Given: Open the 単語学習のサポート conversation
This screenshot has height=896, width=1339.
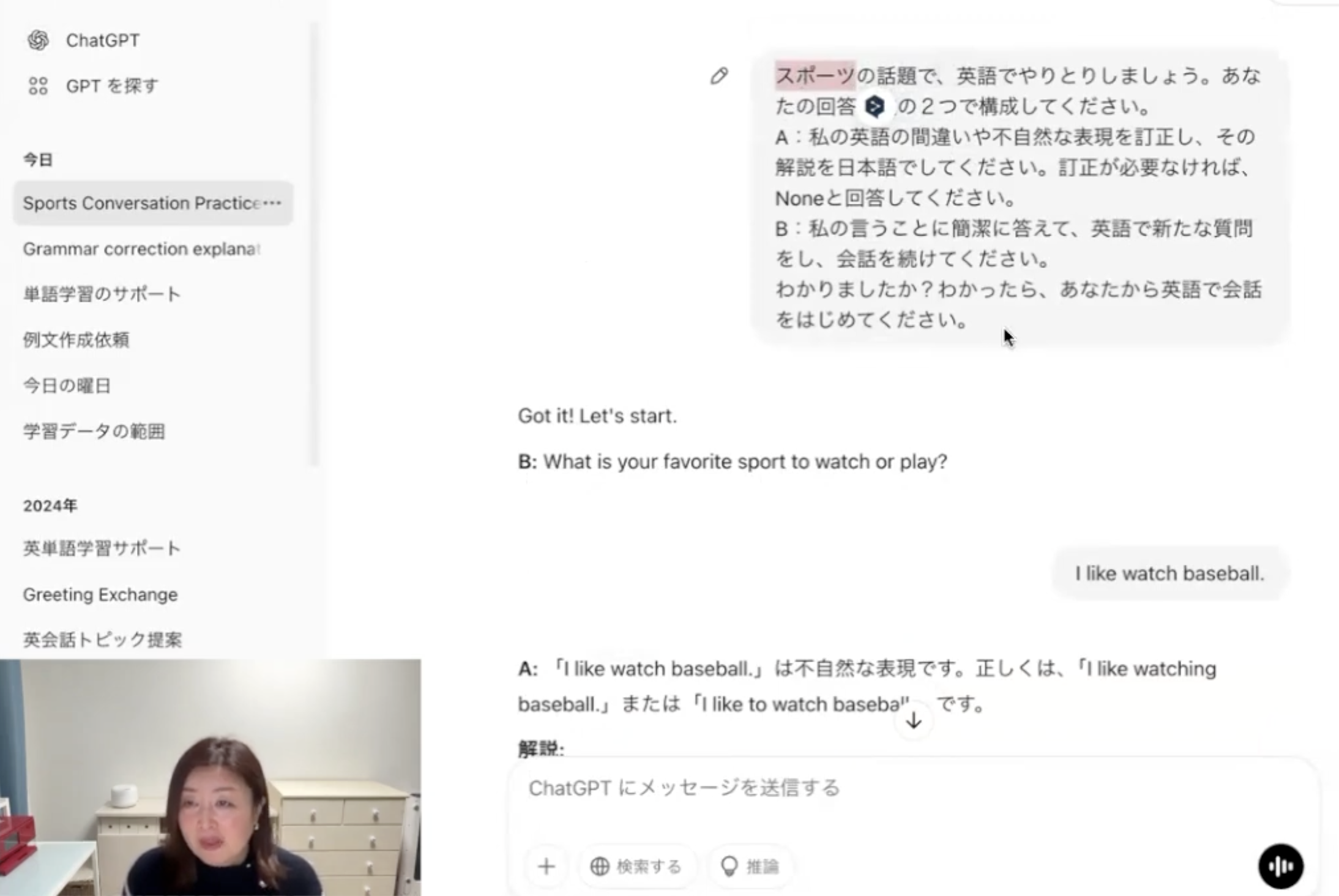Looking at the screenshot, I should point(102,294).
